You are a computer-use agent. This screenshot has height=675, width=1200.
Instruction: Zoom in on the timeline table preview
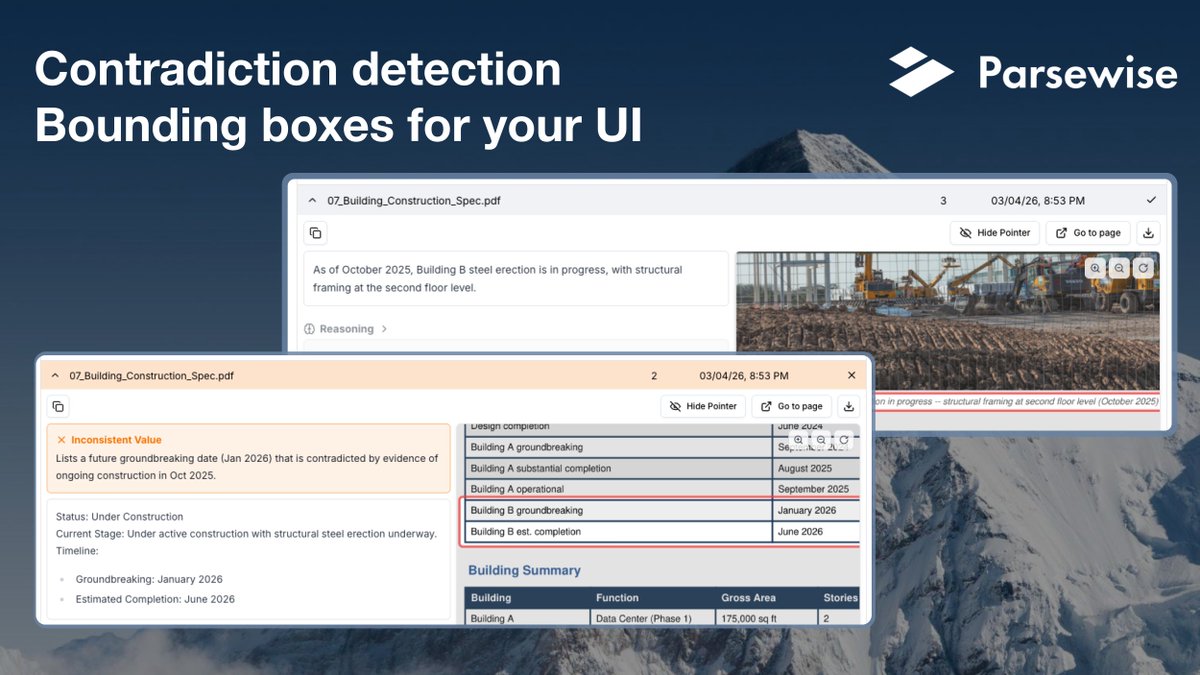798,440
